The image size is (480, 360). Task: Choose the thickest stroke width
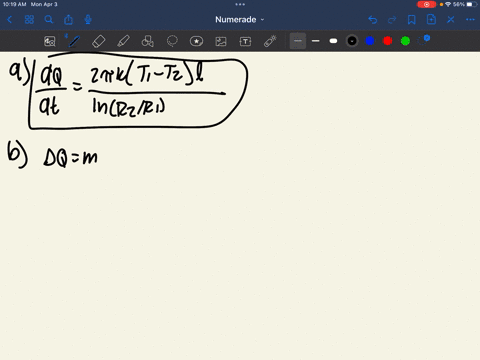(333, 41)
